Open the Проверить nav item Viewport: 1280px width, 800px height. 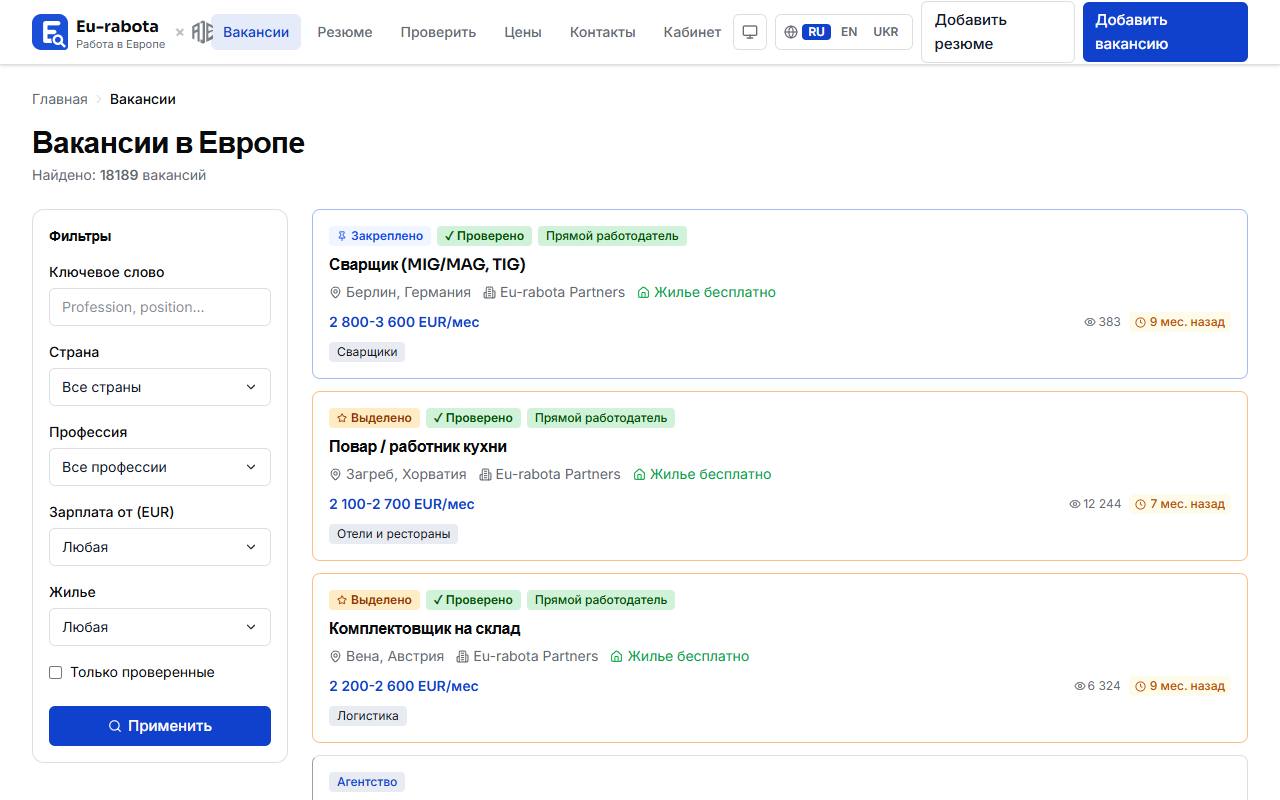(x=438, y=32)
